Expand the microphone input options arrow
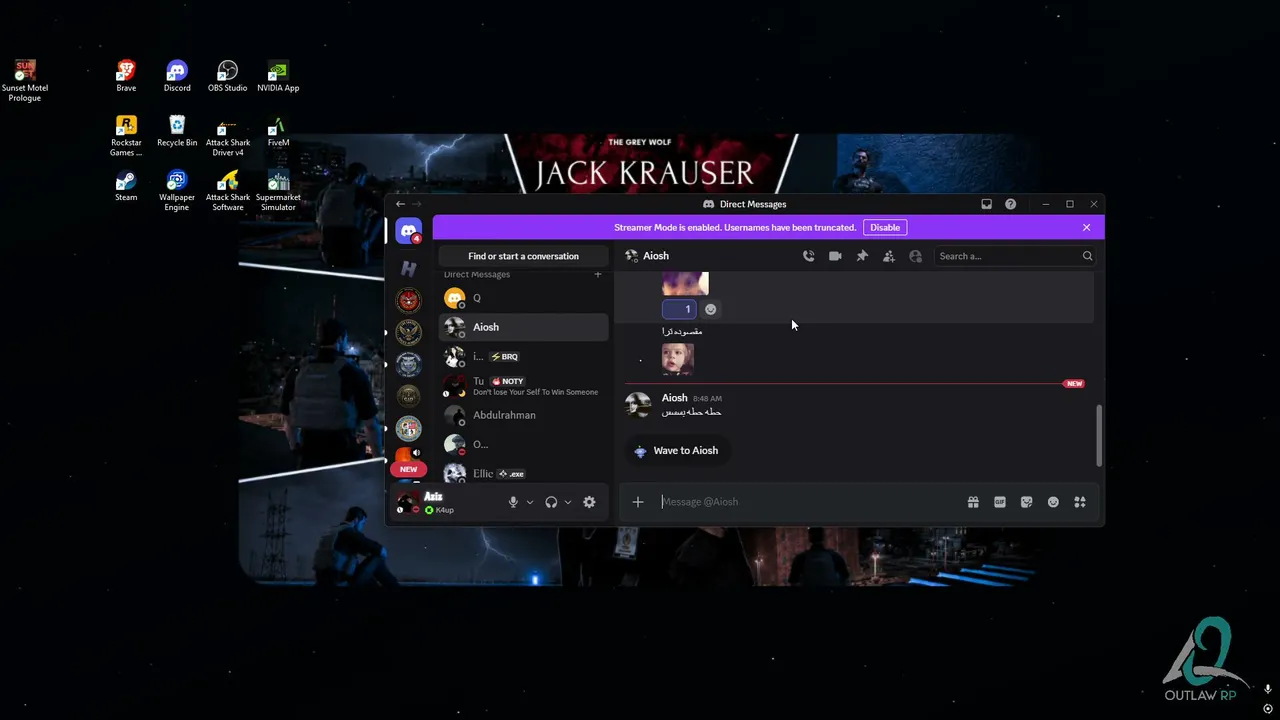Viewport: 1280px width, 720px height. coord(530,502)
